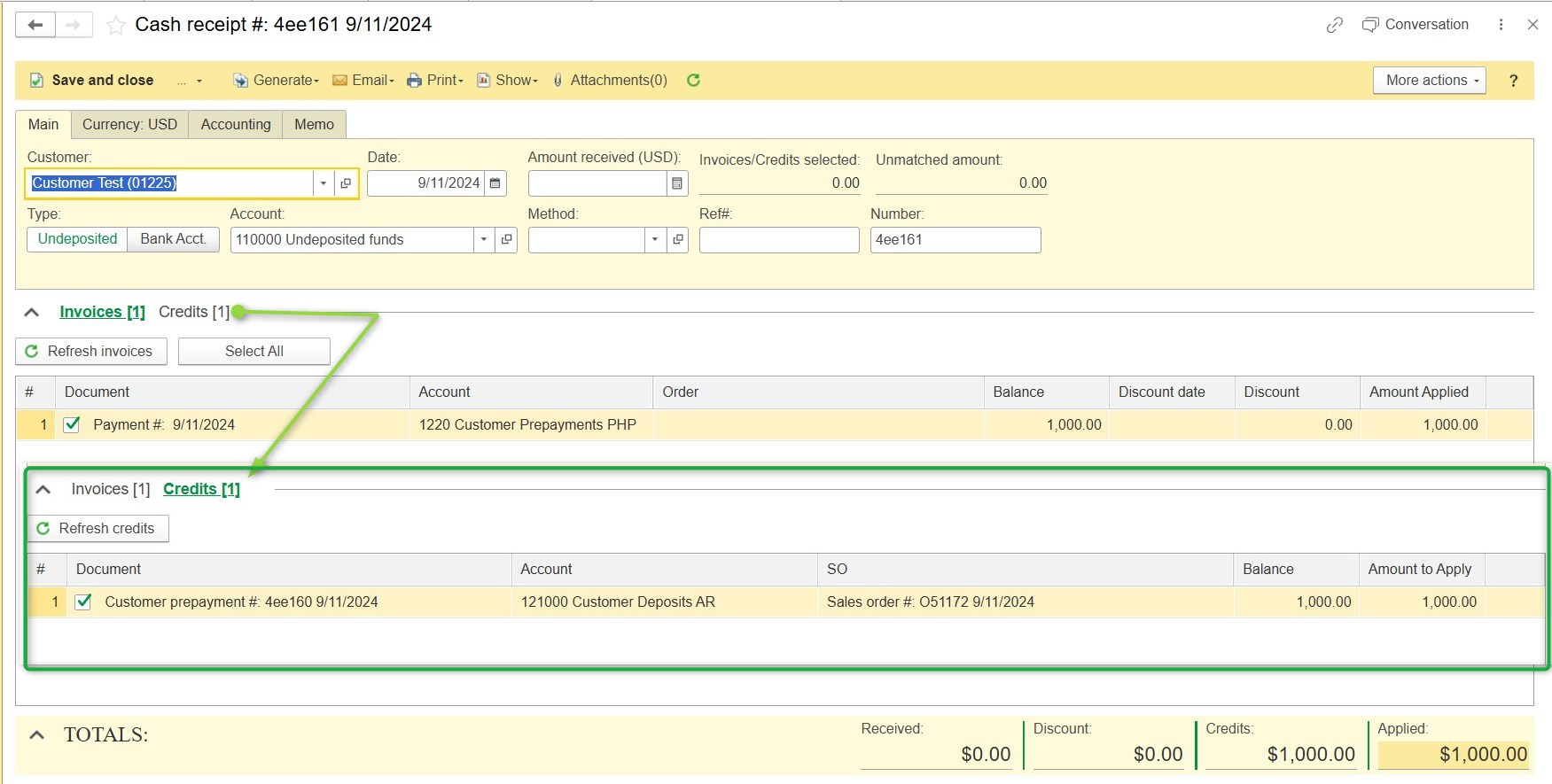Go back with the left arrow button
1552x784 pixels.
pyautogui.click(x=35, y=25)
